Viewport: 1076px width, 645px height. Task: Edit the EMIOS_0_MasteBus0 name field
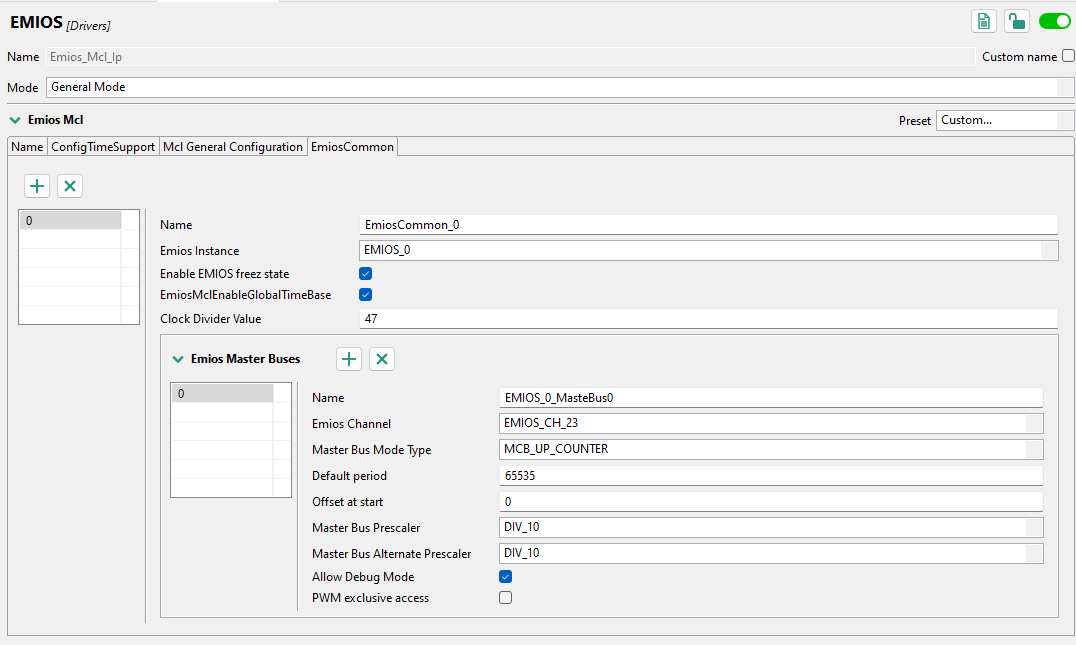[x=771, y=398]
